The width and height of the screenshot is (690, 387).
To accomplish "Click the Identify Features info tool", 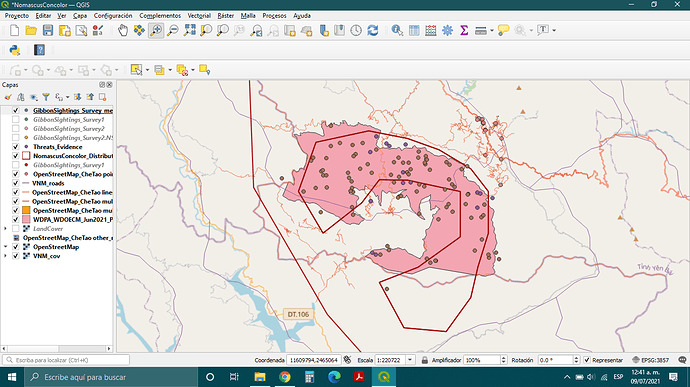I will (x=397, y=30).
